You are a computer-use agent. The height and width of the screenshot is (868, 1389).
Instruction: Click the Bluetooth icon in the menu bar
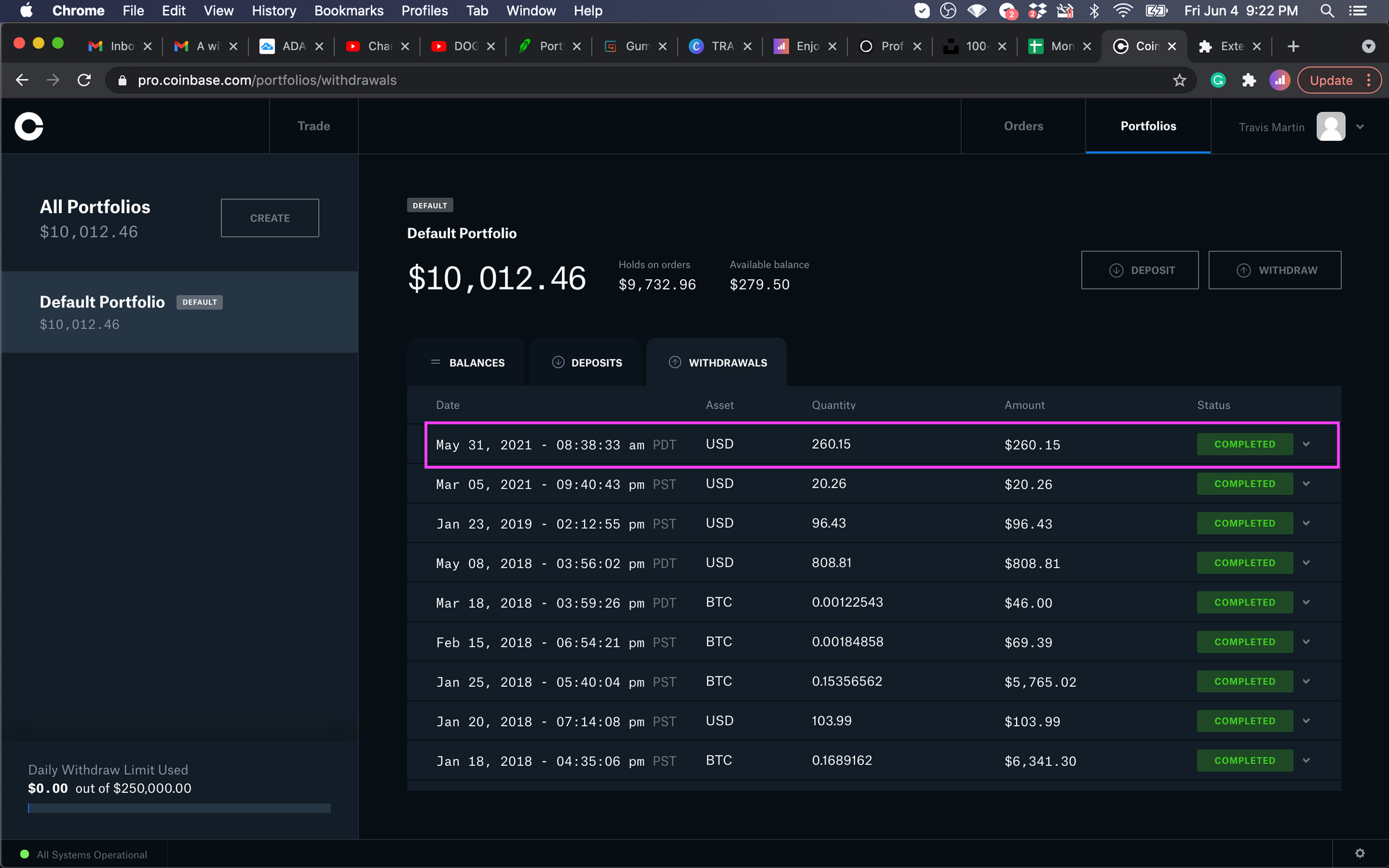pos(1094,10)
